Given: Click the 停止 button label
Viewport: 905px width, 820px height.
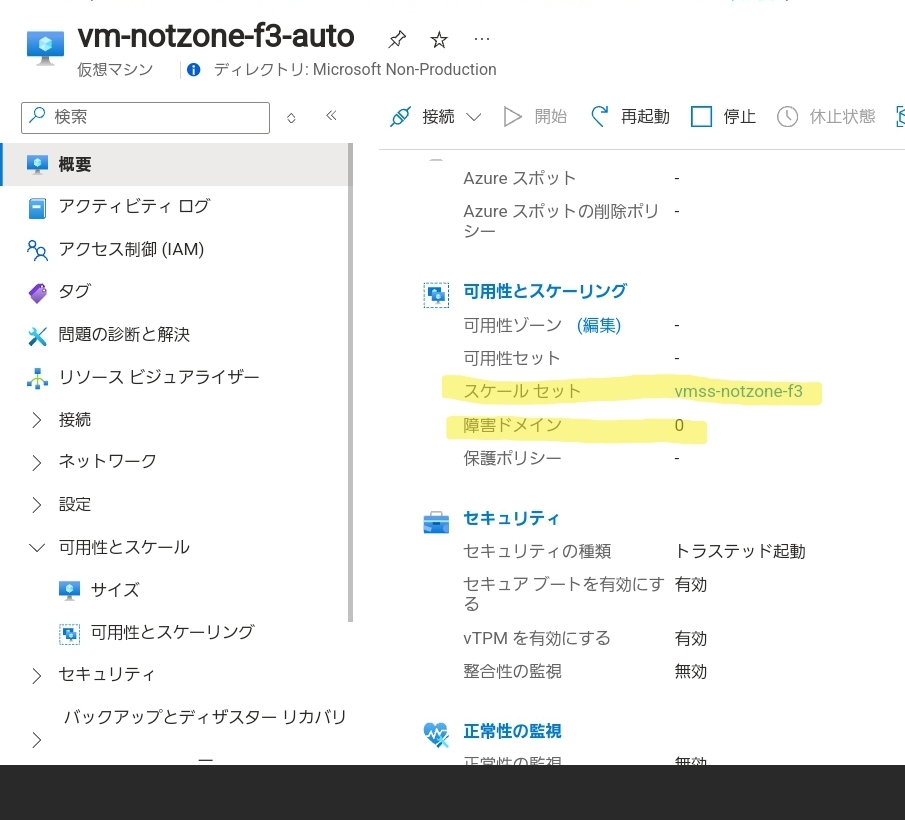Looking at the screenshot, I should [739, 117].
